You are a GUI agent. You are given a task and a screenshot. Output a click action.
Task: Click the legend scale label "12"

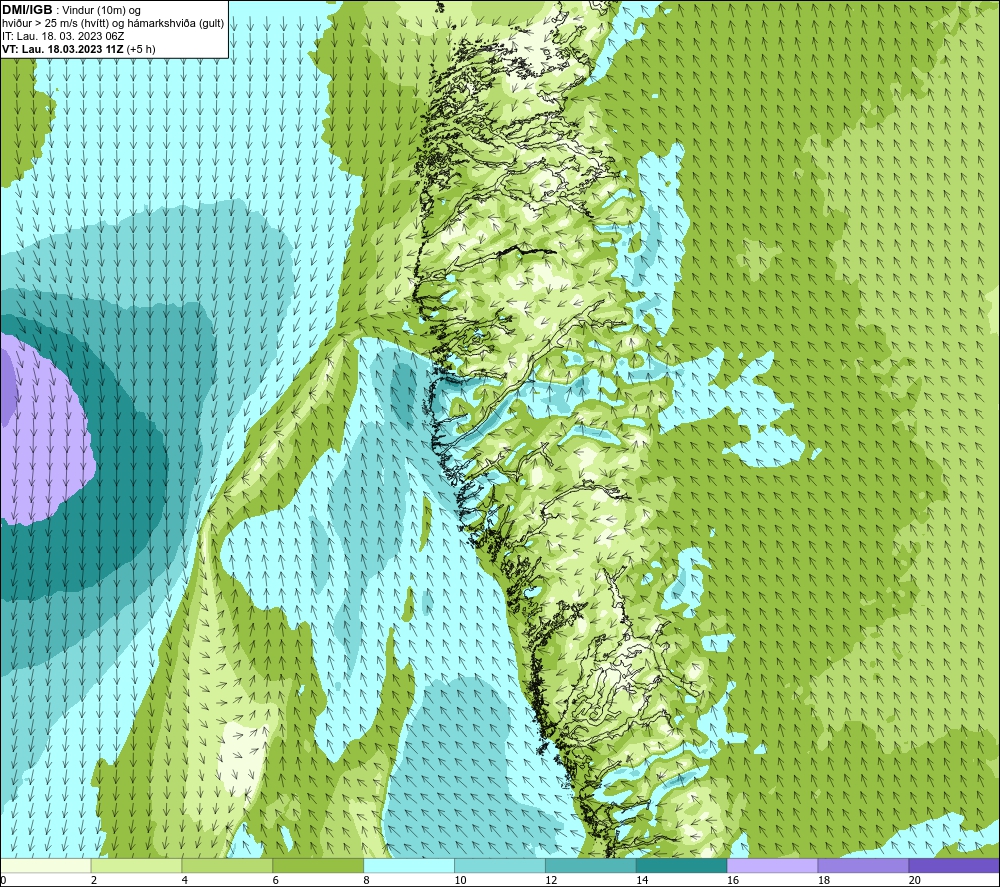551,880
